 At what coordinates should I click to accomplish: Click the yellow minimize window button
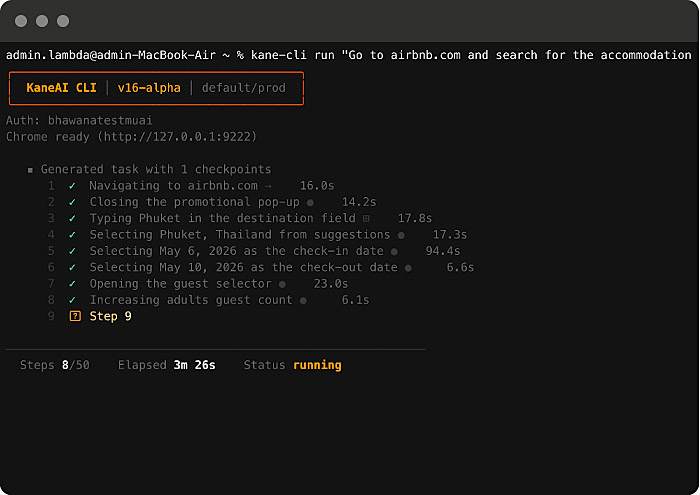(42, 21)
